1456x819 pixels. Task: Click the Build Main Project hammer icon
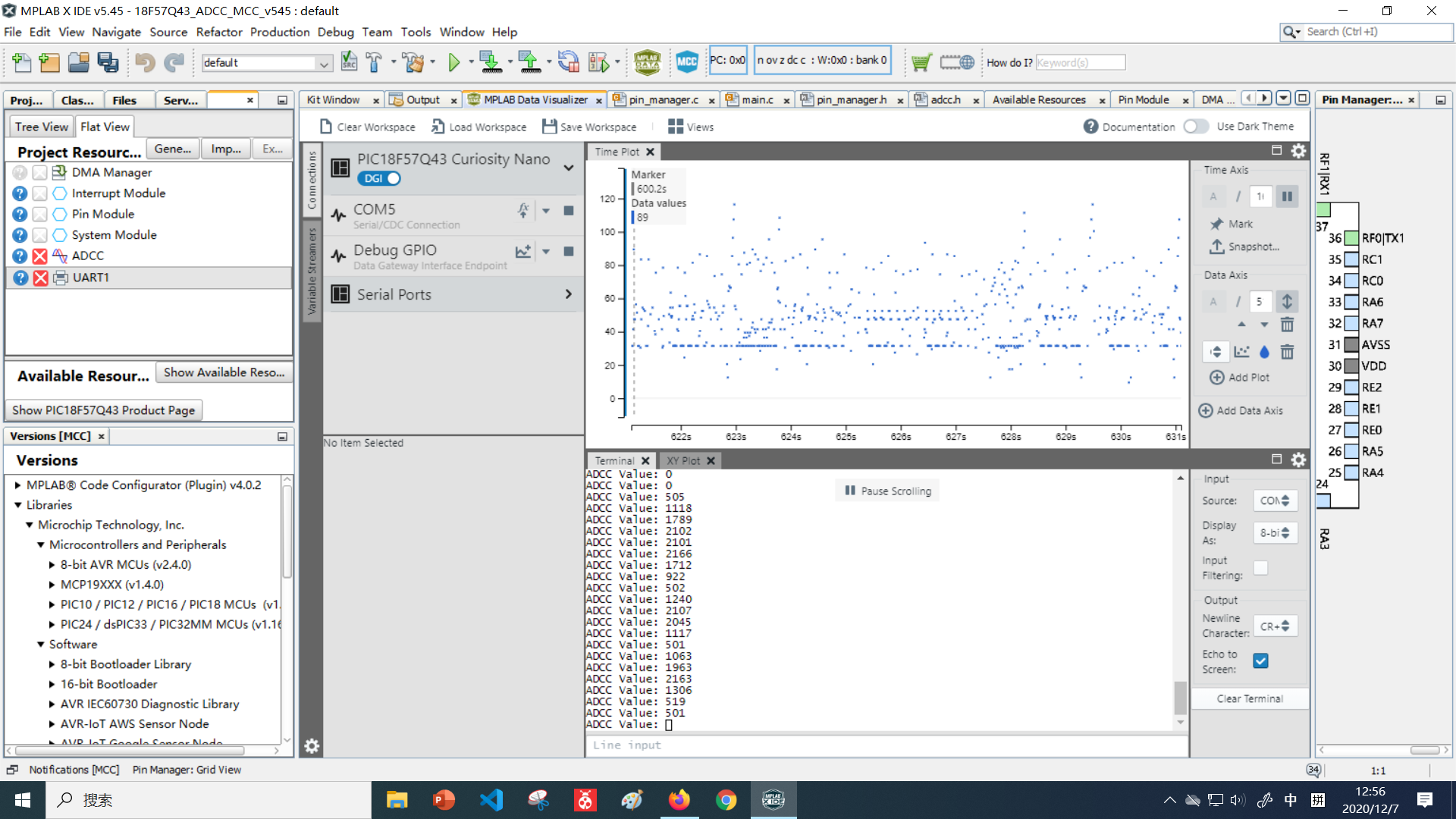click(374, 62)
